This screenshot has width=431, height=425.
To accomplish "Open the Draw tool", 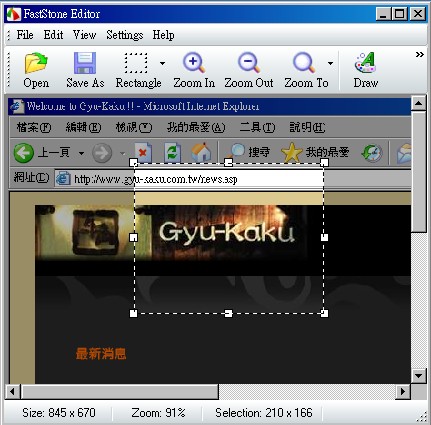I will click(x=366, y=70).
